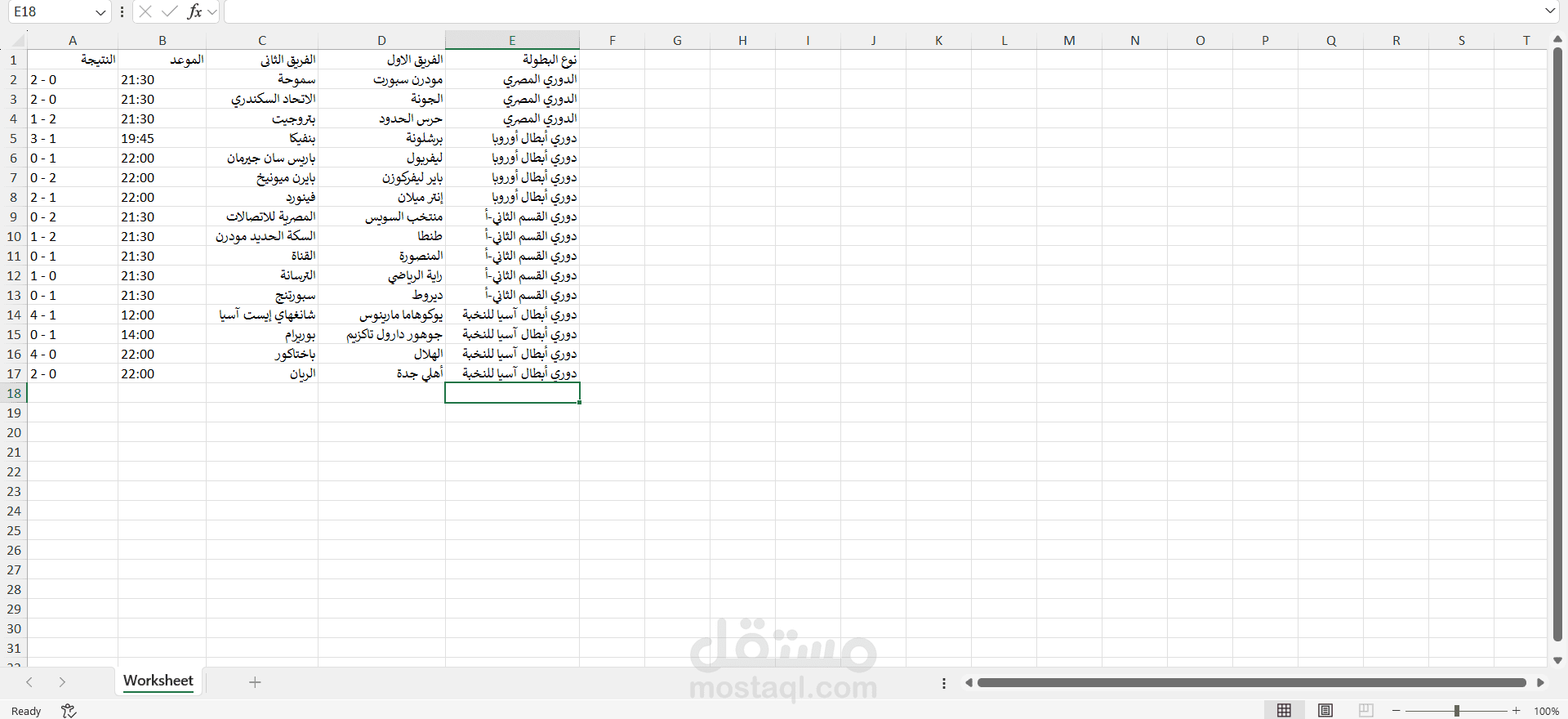Expand the formula bar chevron
1568x719 pixels.
(x=1550, y=11)
